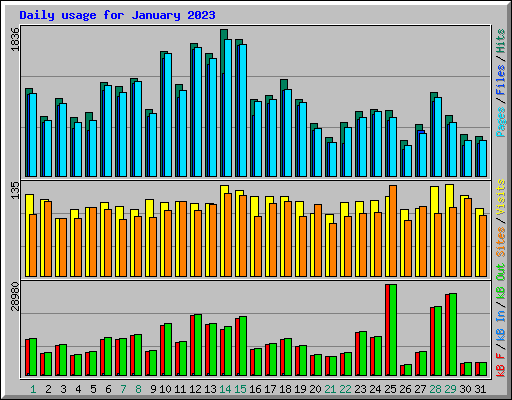
Task: Click the "Daily usage for January 2023" title
Action: click(117, 15)
